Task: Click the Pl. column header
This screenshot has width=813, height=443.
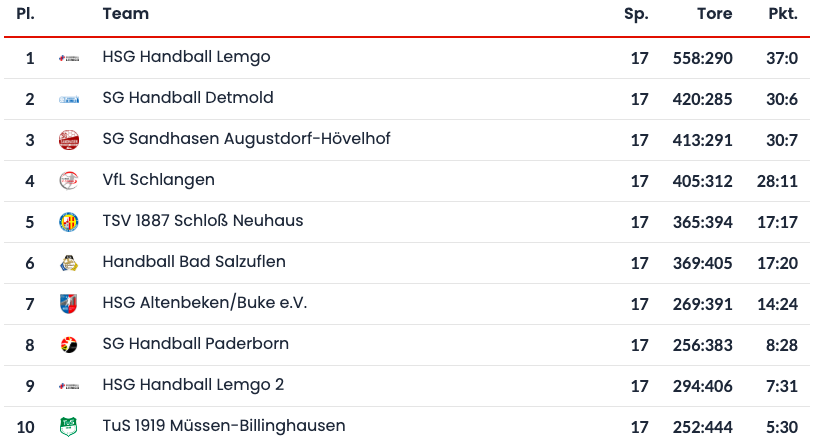Action: [x=26, y=14]
